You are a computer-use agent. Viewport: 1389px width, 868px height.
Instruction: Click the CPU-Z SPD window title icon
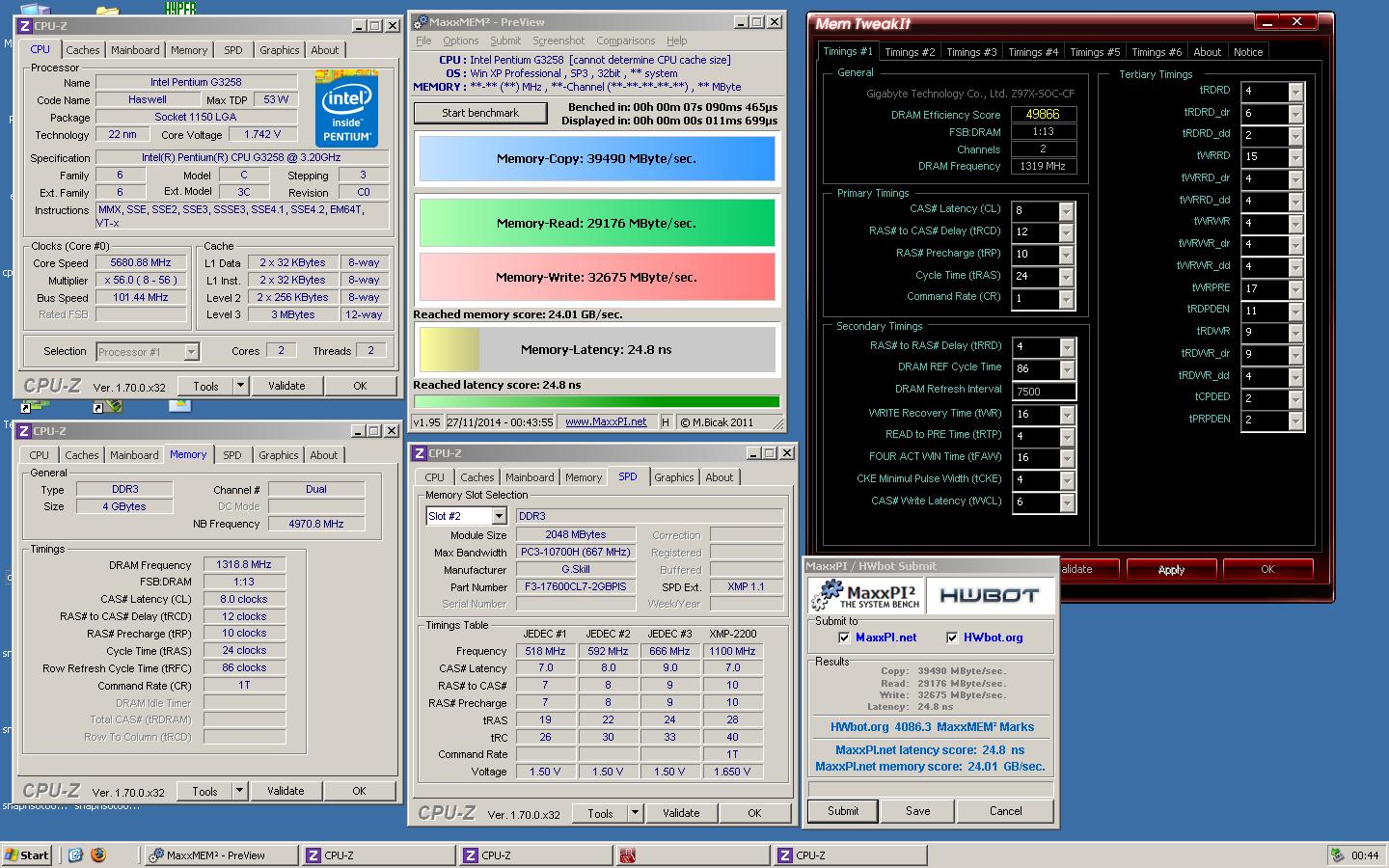point(419,452)
